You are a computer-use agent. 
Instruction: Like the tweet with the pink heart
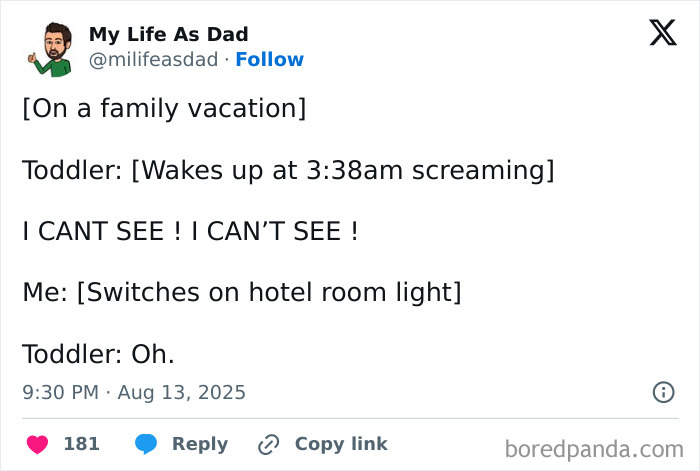pos(38,444)
